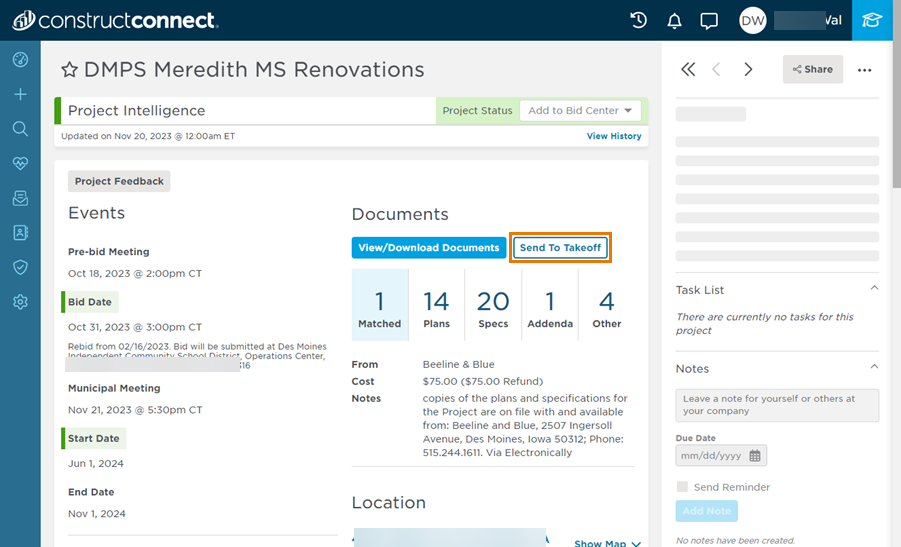Open the messages chat bubble icon
Screen dimensions: 901x547
coord(709,21)
